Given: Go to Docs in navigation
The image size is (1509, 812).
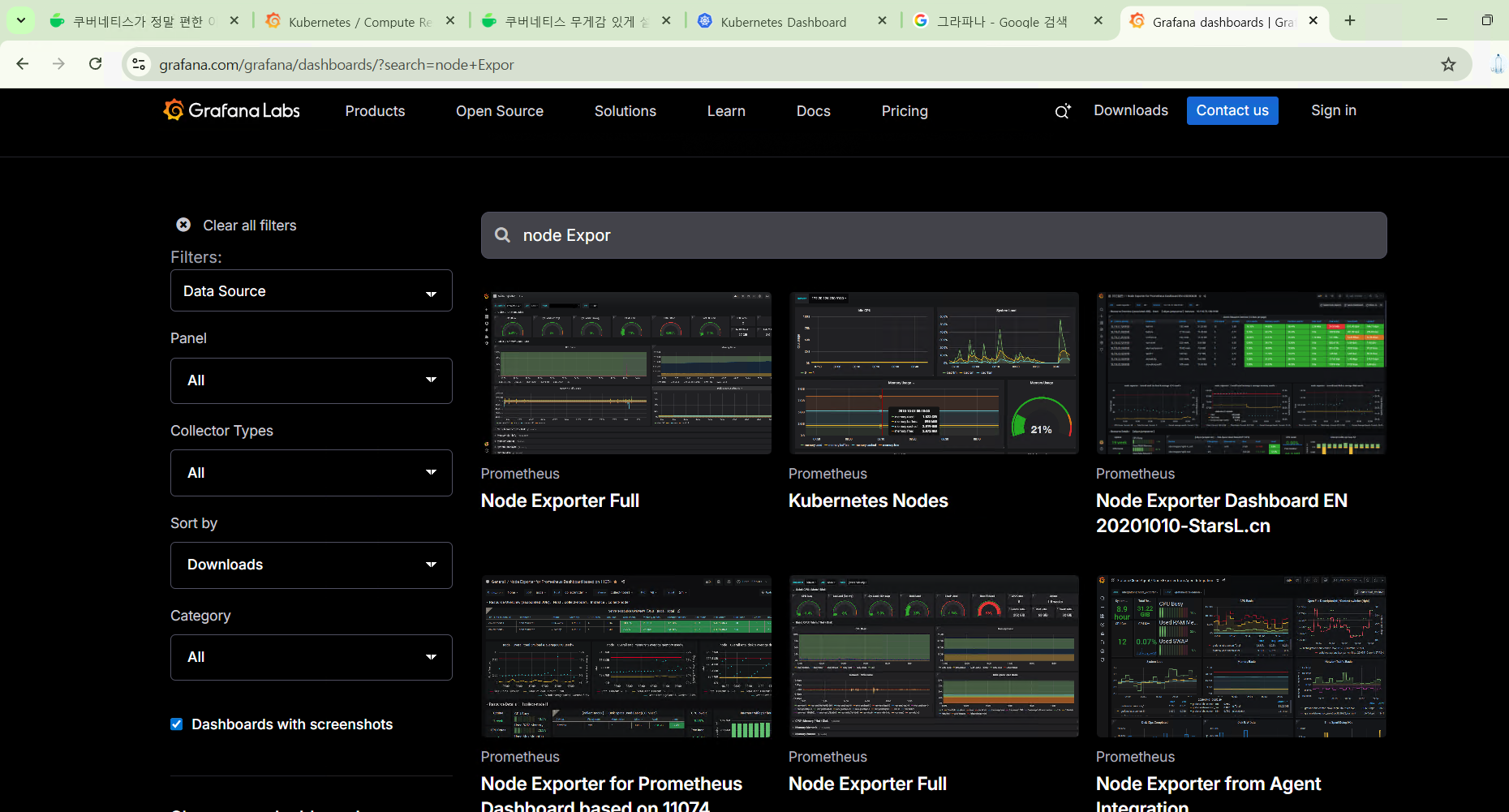Looking at the screenshot, I should coord(814,111).
